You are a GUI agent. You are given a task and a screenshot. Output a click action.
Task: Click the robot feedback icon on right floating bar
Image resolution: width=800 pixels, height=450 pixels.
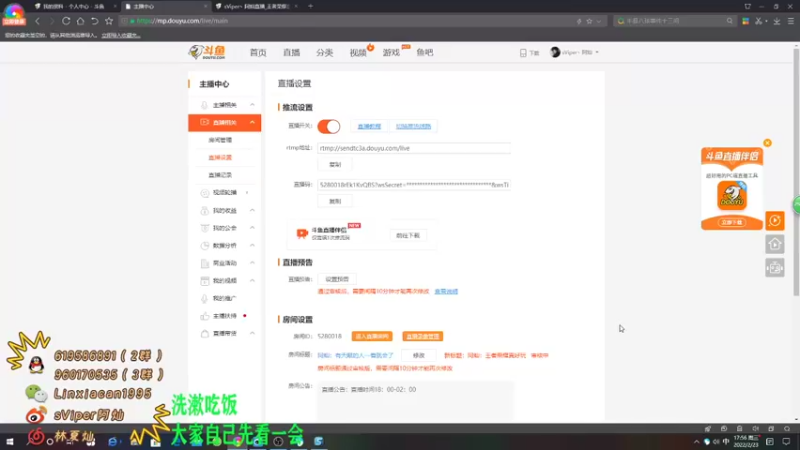click(x=774, y=267)
